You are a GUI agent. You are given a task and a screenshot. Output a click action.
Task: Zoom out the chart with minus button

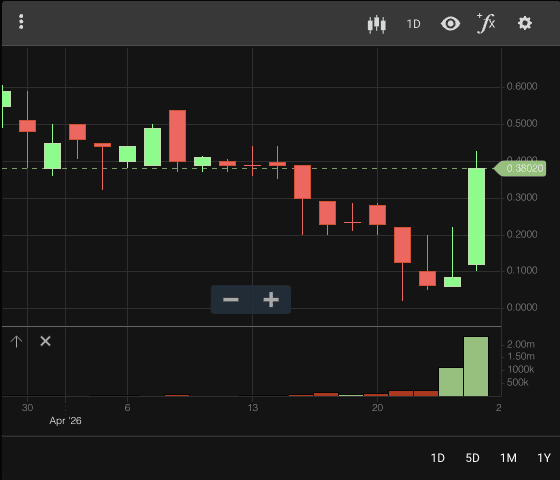231,300
